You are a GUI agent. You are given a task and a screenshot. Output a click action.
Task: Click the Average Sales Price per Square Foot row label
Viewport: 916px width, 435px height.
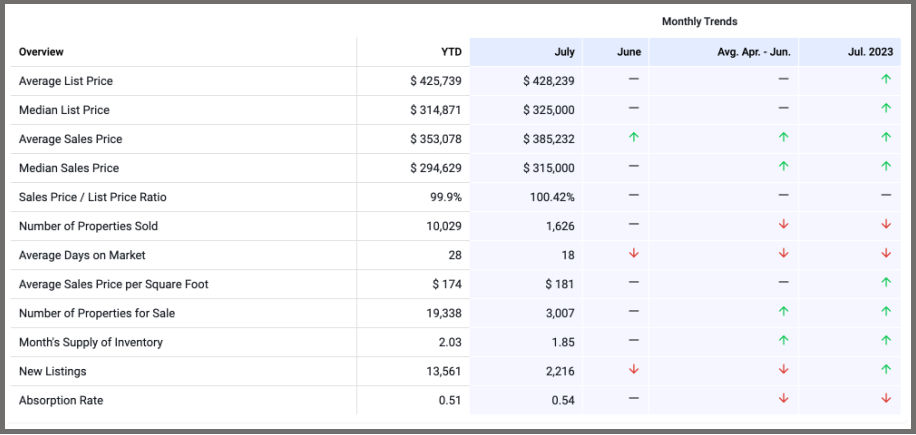[x=113, y=284]
